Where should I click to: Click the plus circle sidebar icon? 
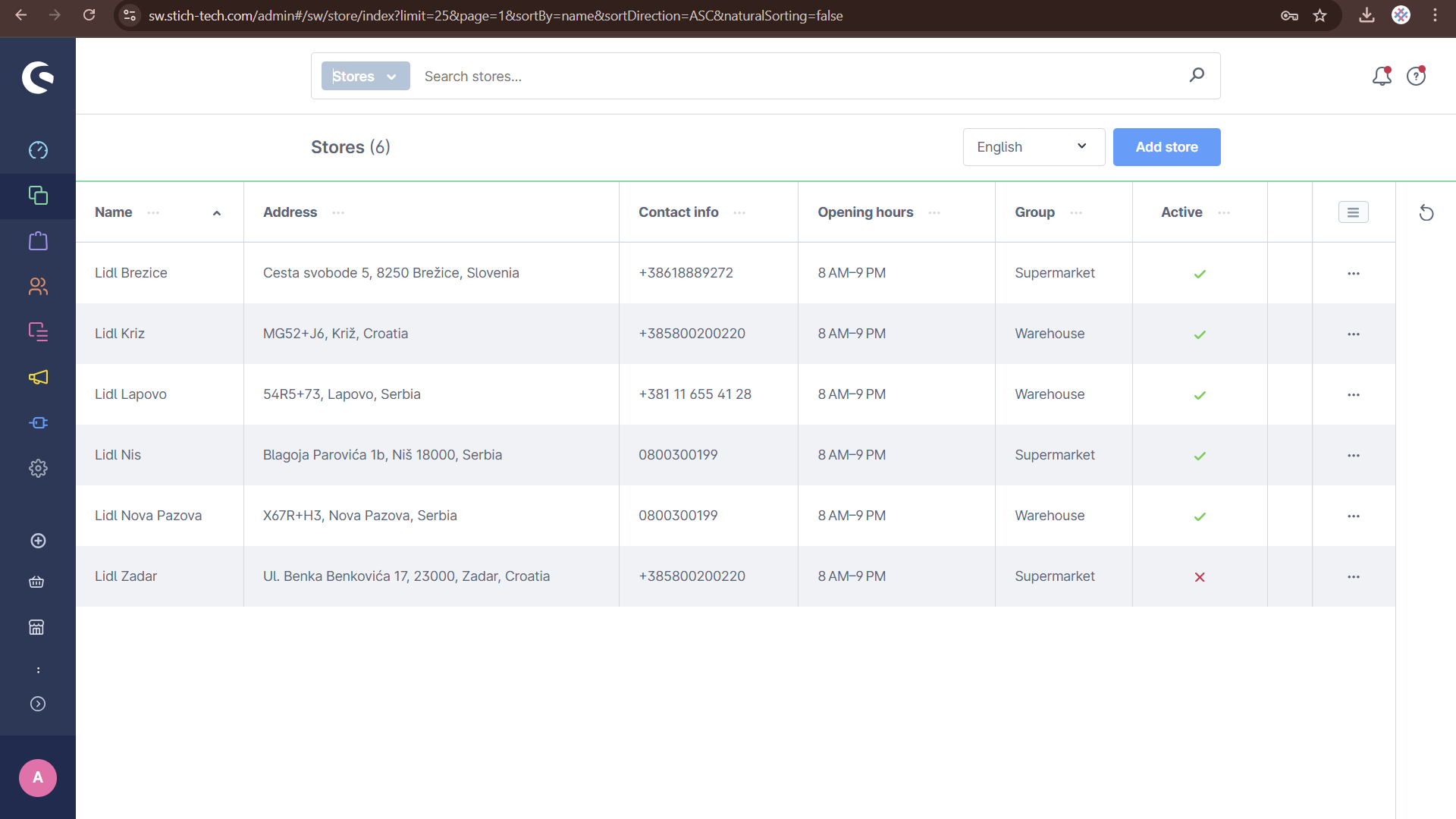[x=38, y=541]
